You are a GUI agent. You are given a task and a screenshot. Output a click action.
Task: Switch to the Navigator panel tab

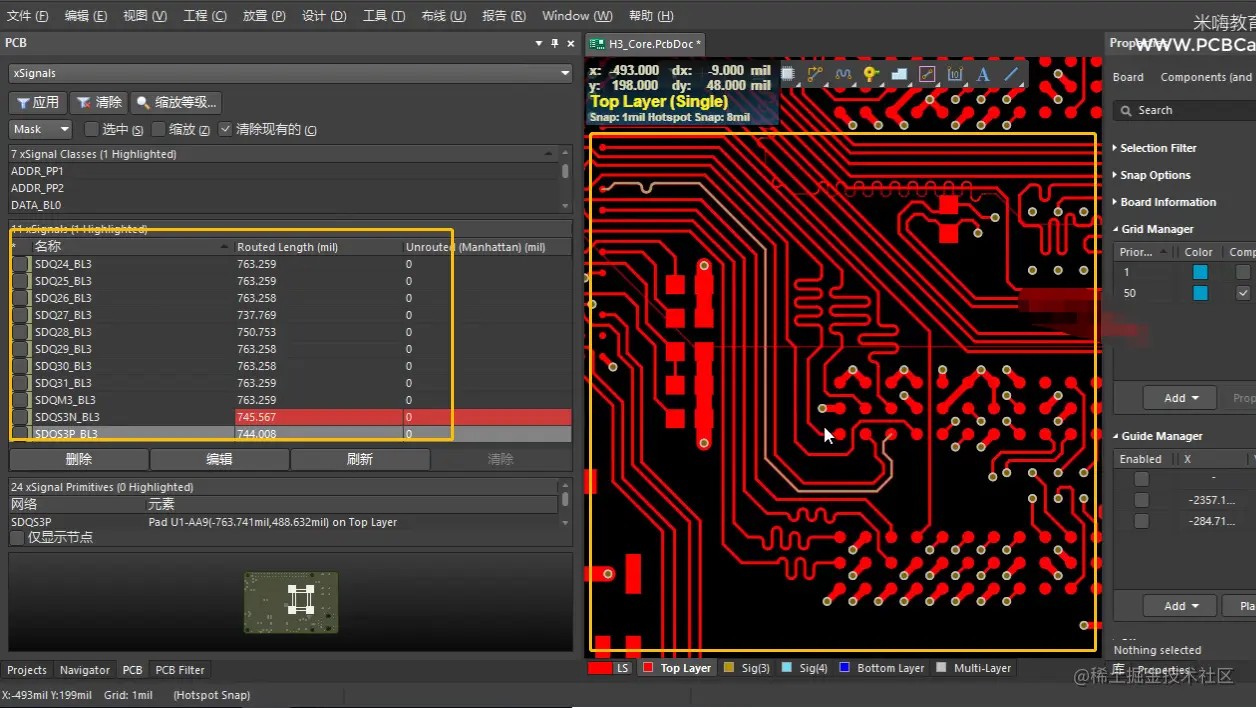[x=85, y=670]
